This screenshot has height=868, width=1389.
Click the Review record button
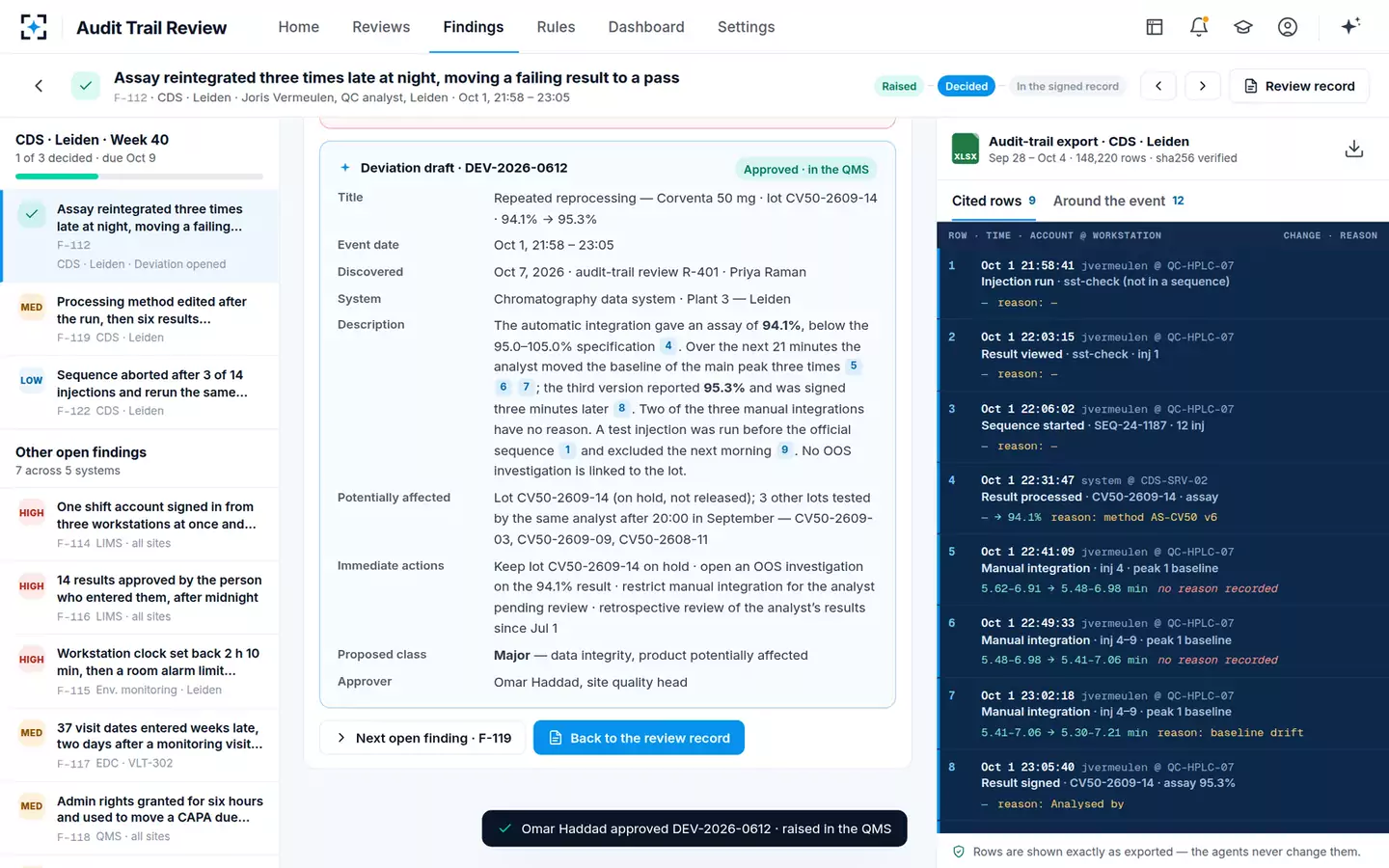[1298, 86]
